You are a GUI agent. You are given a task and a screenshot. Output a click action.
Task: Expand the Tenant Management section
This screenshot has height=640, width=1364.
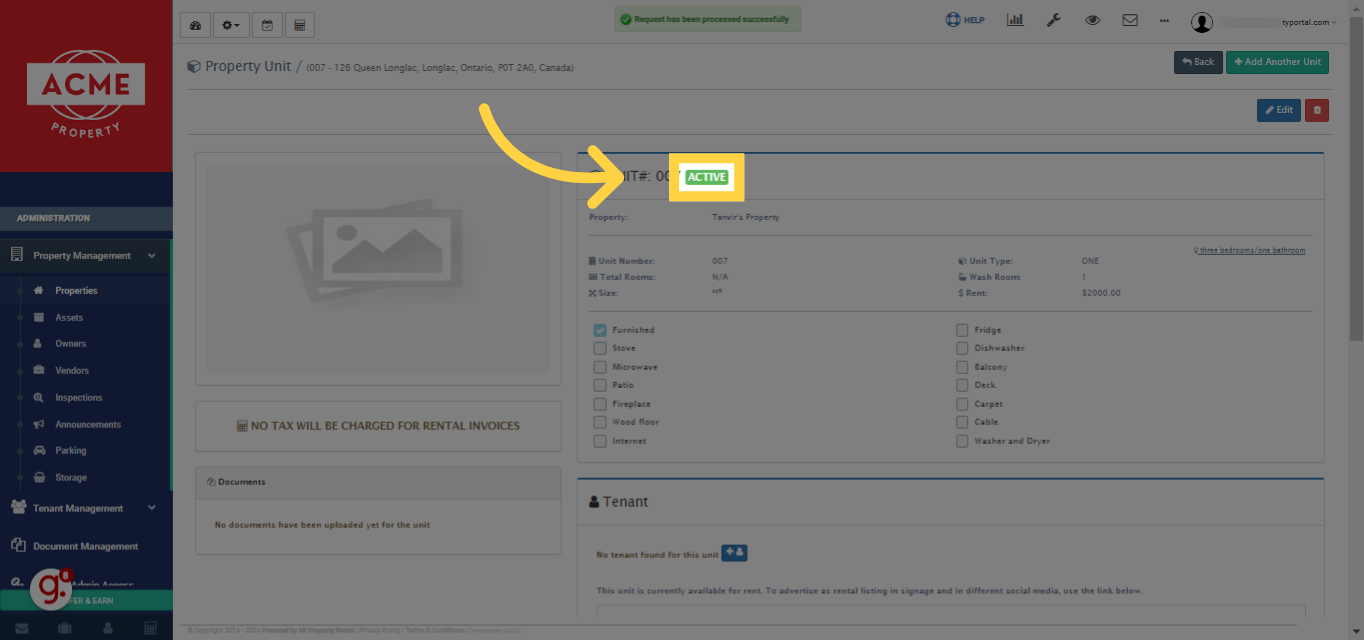85,507
